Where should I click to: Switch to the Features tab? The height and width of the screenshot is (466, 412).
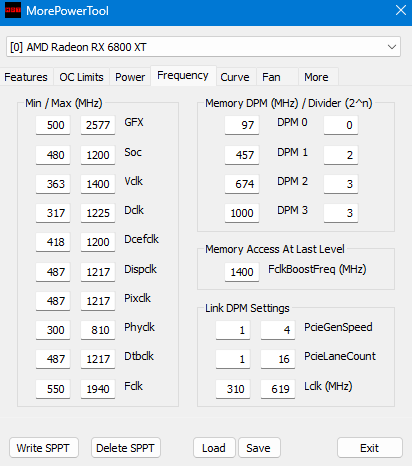(26, 77)
